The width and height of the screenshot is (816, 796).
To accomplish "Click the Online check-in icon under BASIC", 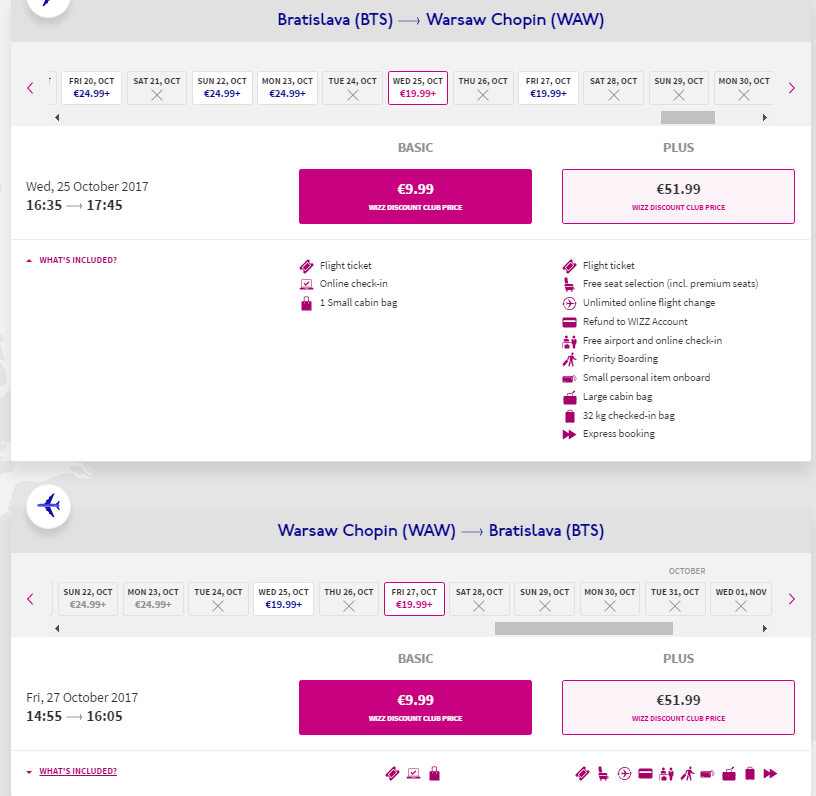I will [x=307, y=284].
